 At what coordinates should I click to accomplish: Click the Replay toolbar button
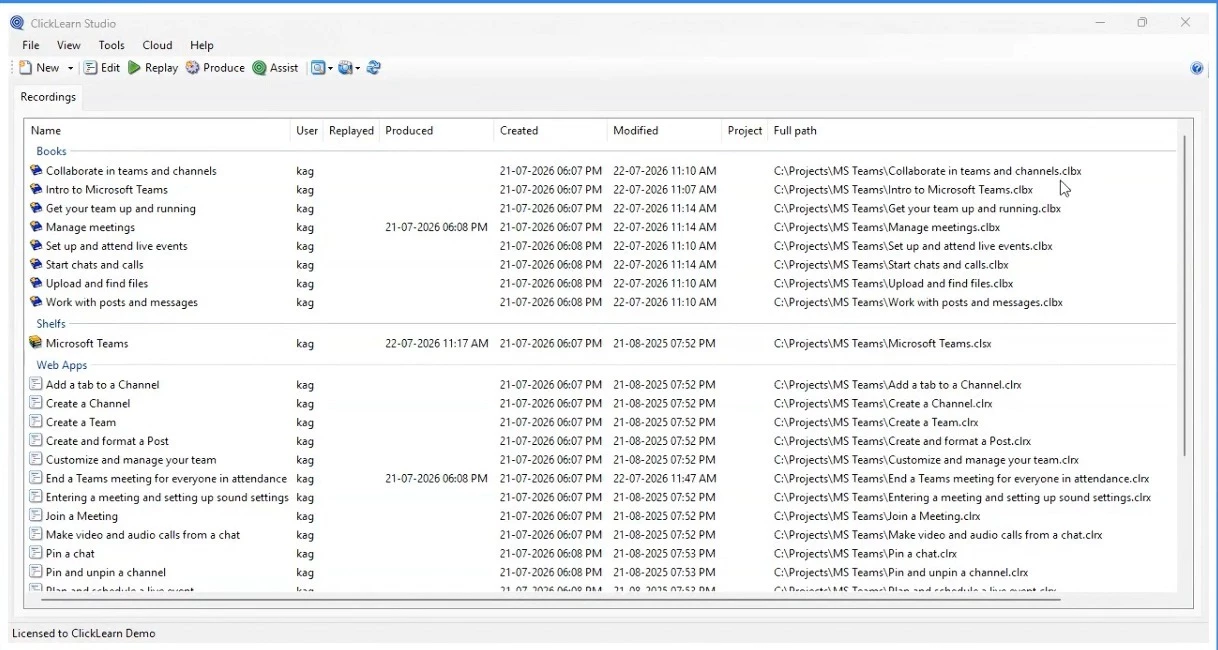coord(153,68)
